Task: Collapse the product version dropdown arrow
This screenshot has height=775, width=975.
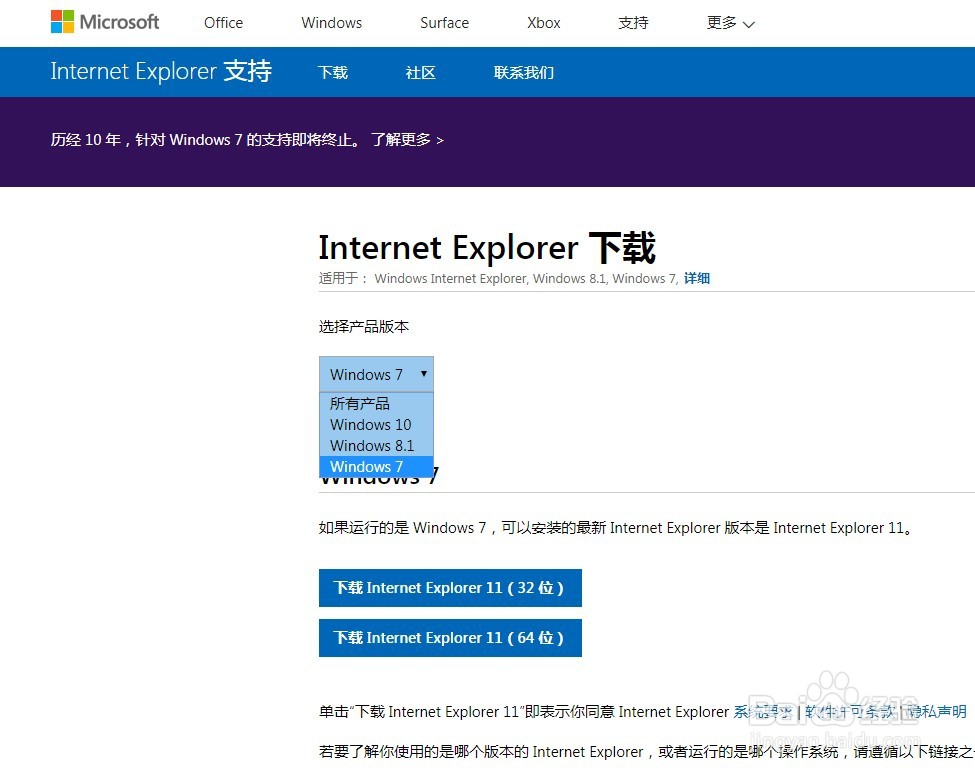Action: click(x=423, y=374)
